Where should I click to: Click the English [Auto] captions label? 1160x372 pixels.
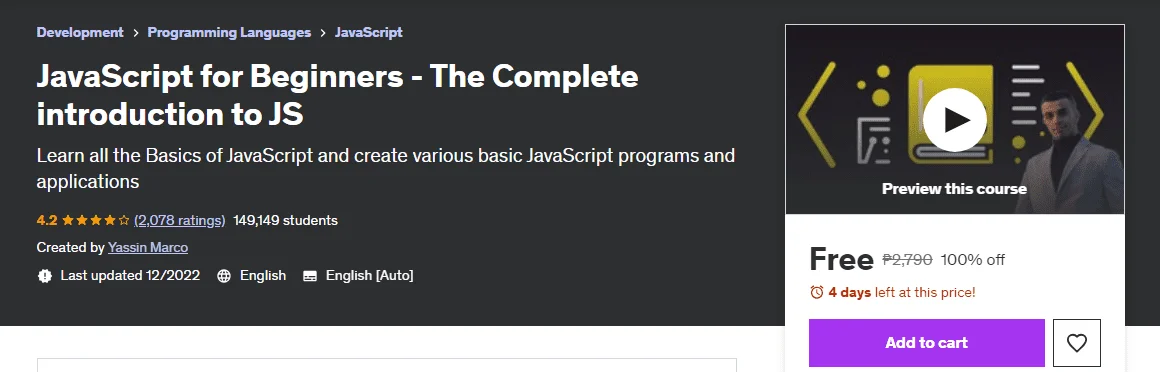(x=369, y=276)
